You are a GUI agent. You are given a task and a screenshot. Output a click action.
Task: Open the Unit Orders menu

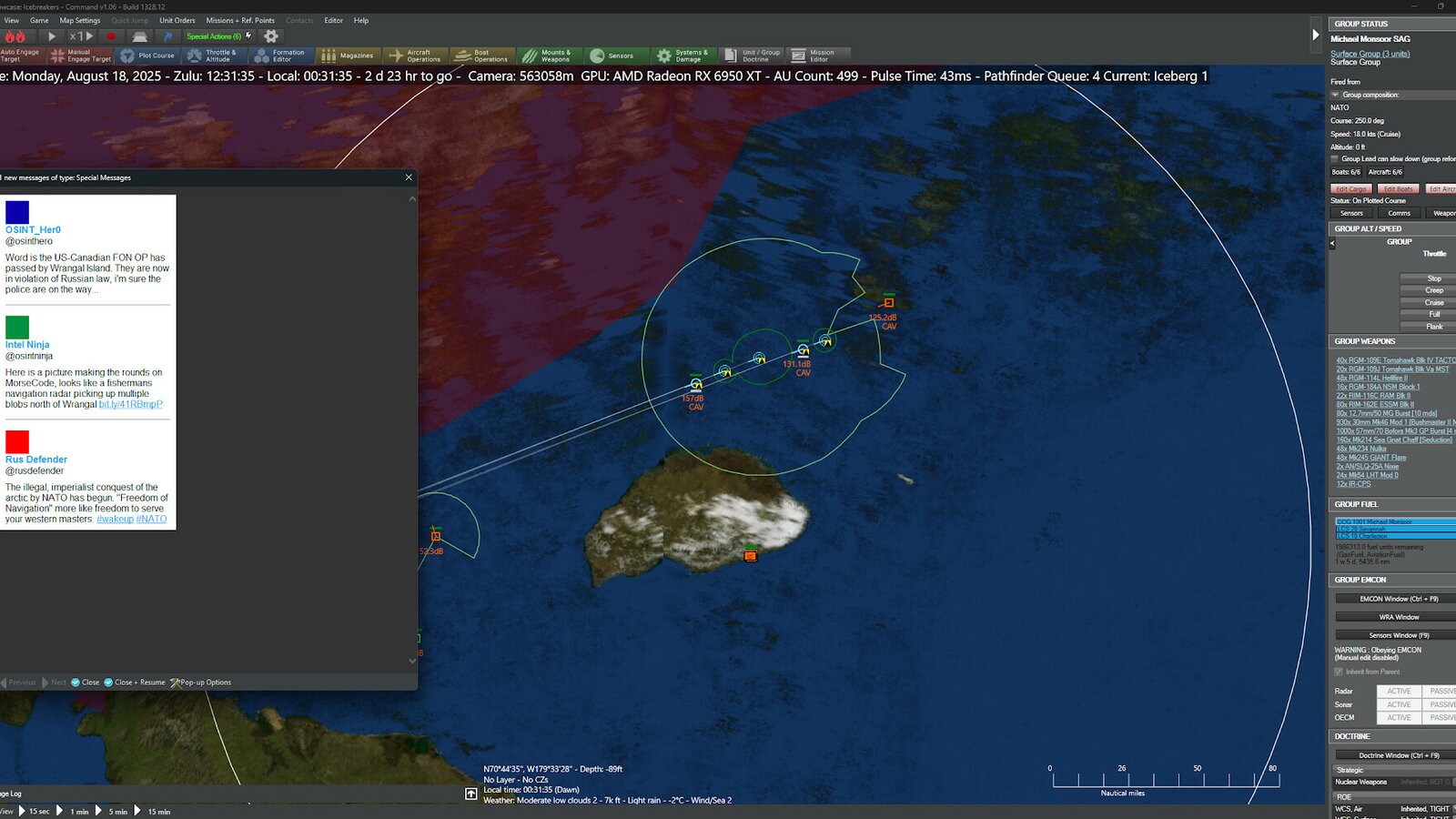tap(177, 20)
